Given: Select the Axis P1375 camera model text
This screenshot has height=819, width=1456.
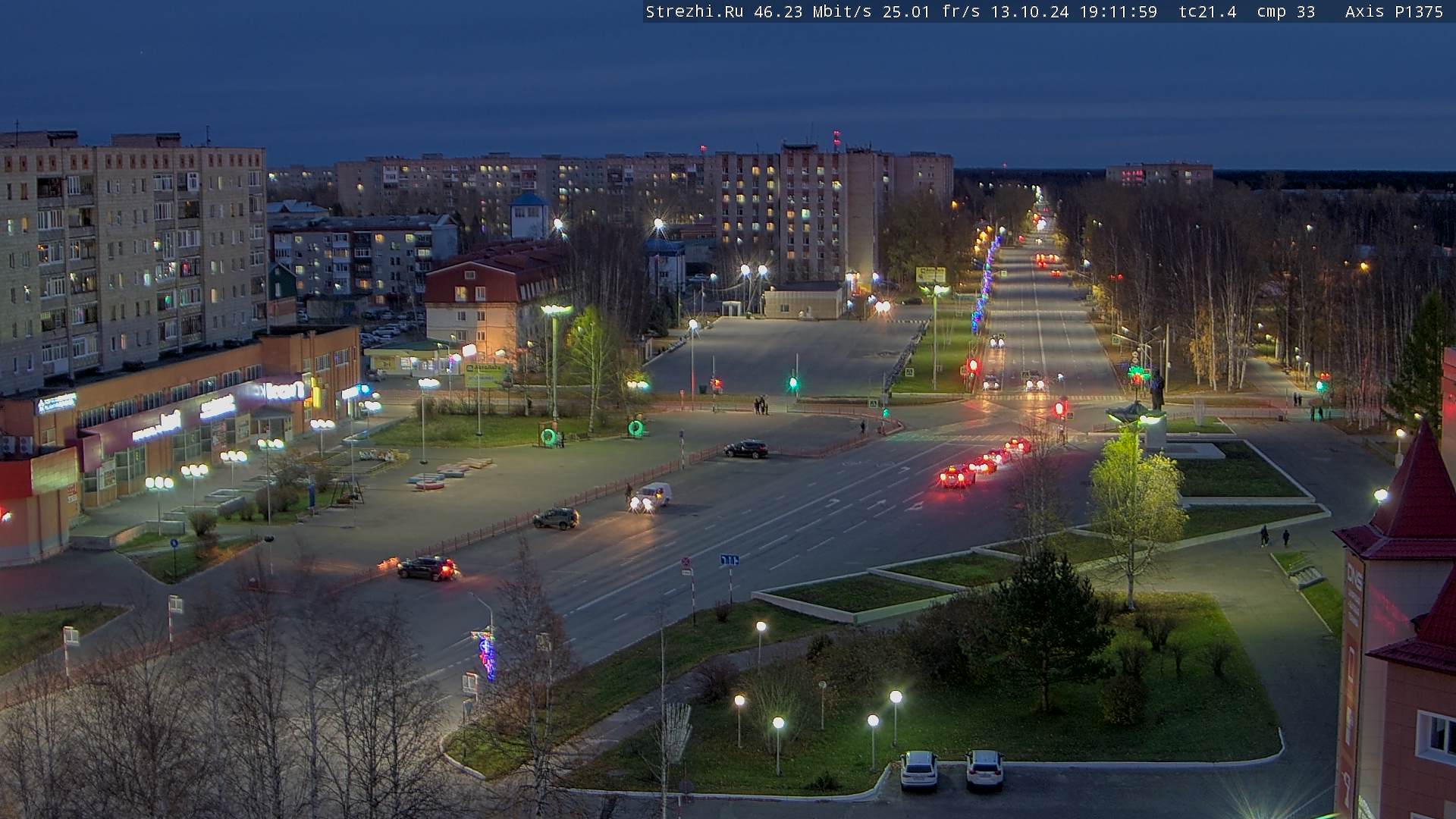Looking at the screenshot, I should (1394, 11).
